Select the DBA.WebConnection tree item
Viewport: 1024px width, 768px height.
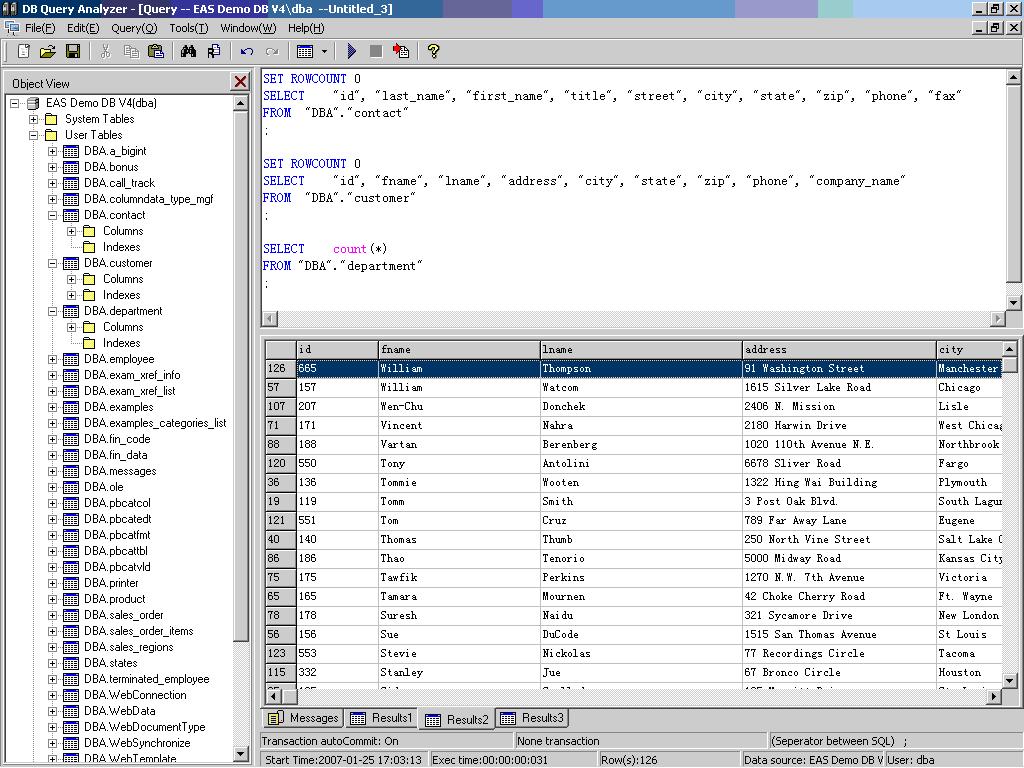pos(135,695)
